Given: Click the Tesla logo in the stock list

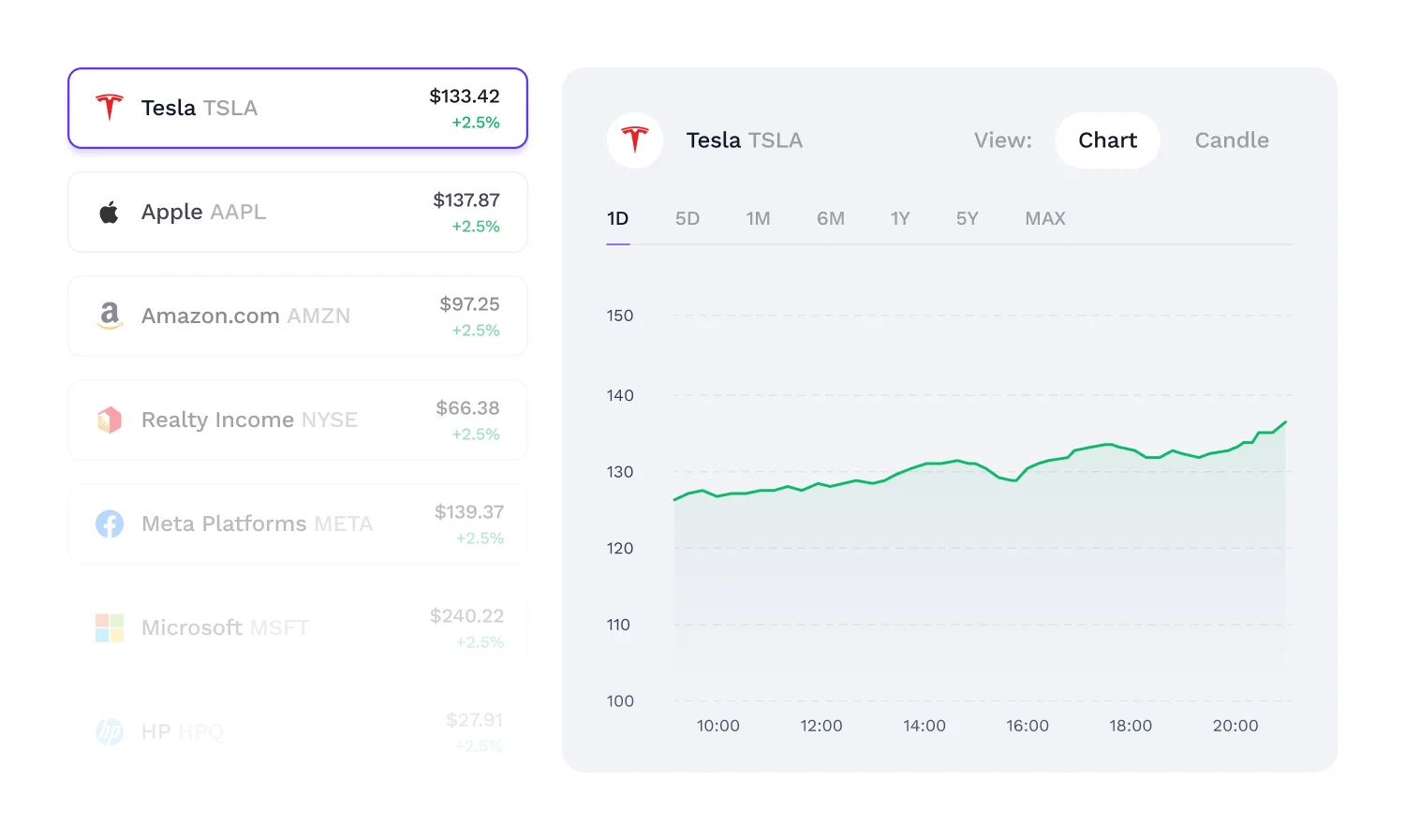Looking at the screenshot, I should point(110,108).
